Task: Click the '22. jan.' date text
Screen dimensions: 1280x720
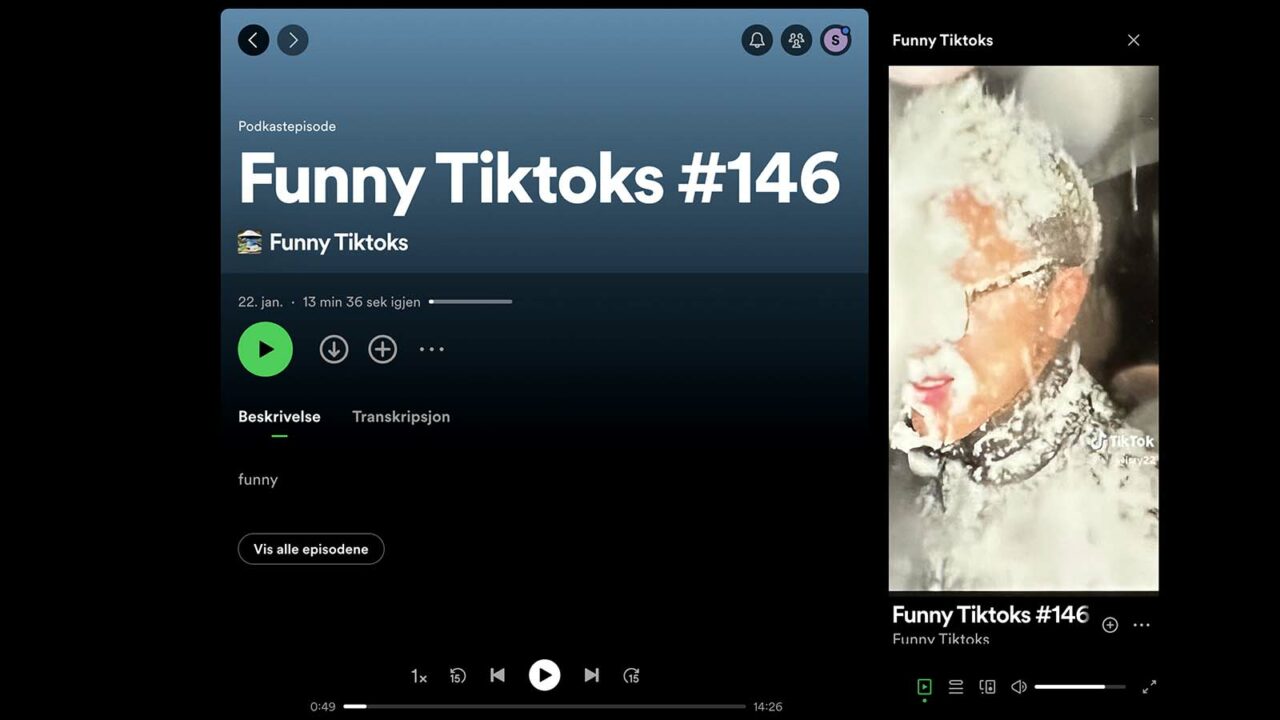Action: coord(260,302)
